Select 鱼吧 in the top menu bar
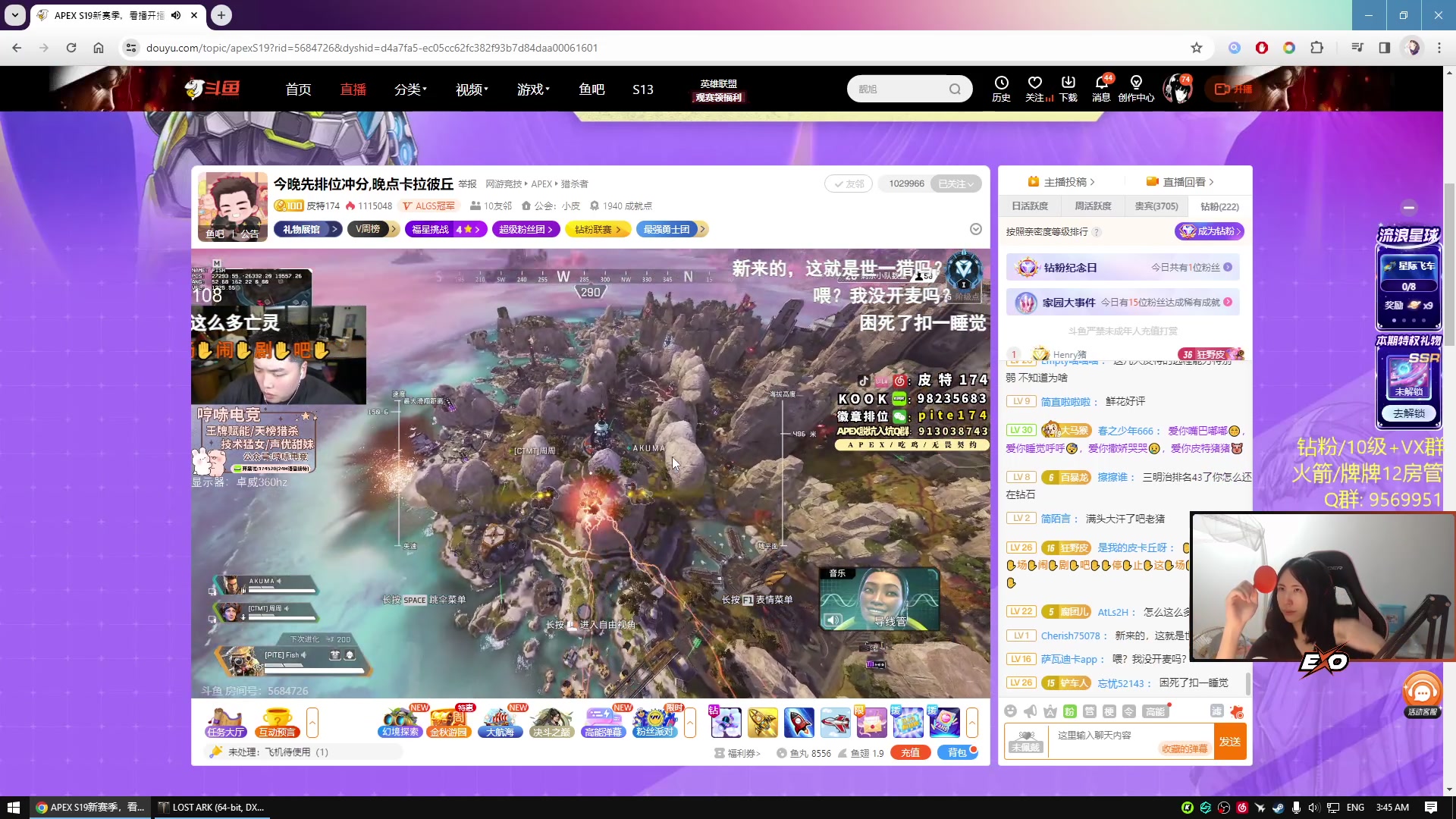 click(x=592, y=89)
